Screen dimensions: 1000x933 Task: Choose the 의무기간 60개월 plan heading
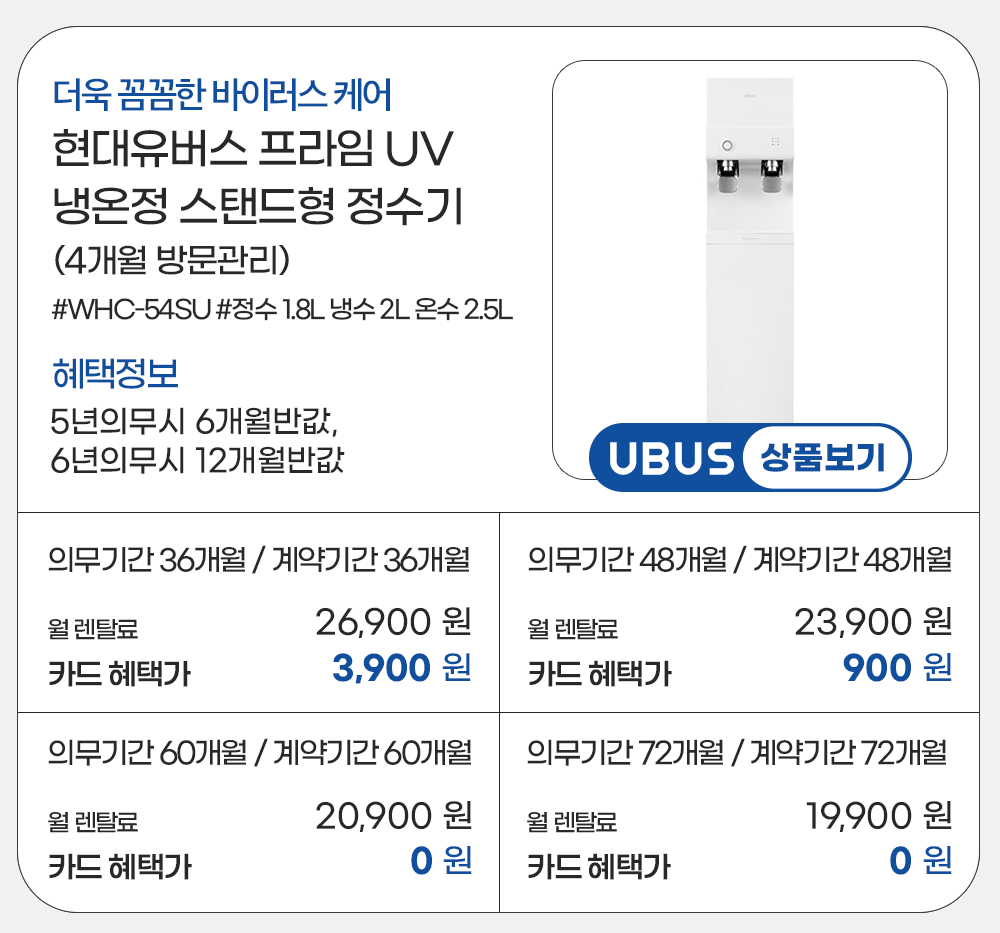click(259, 750)
